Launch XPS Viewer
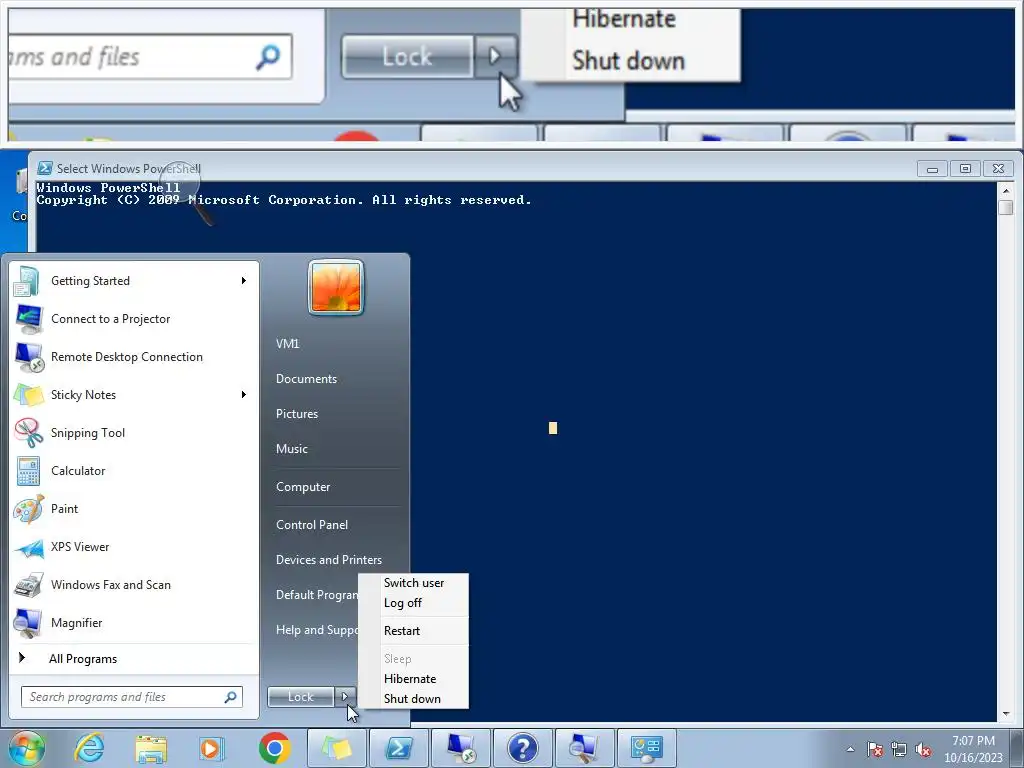 [134, 547]
